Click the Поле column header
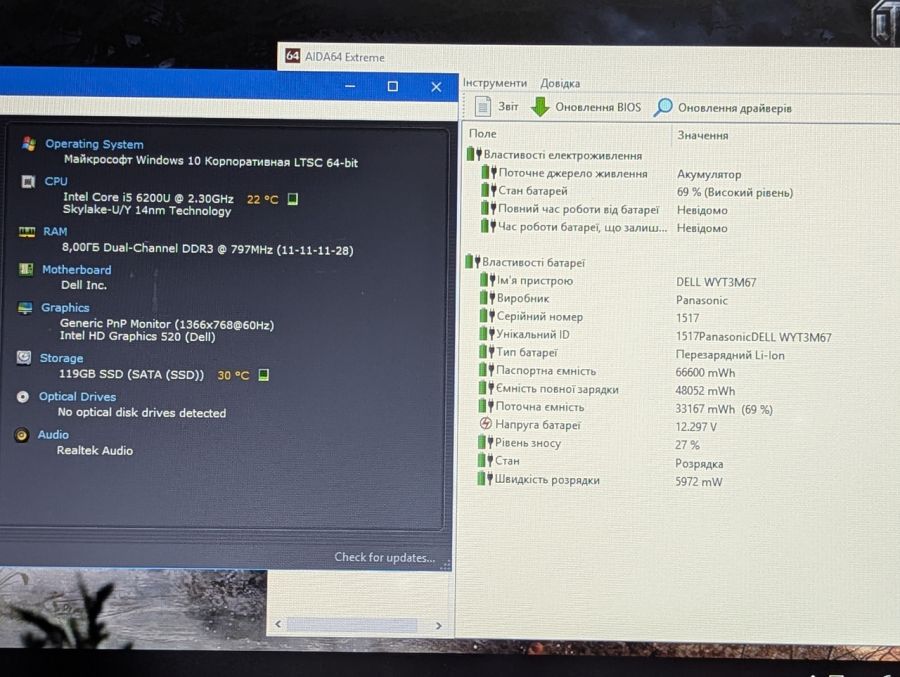The image size is (900, 677). click(483, 133)
